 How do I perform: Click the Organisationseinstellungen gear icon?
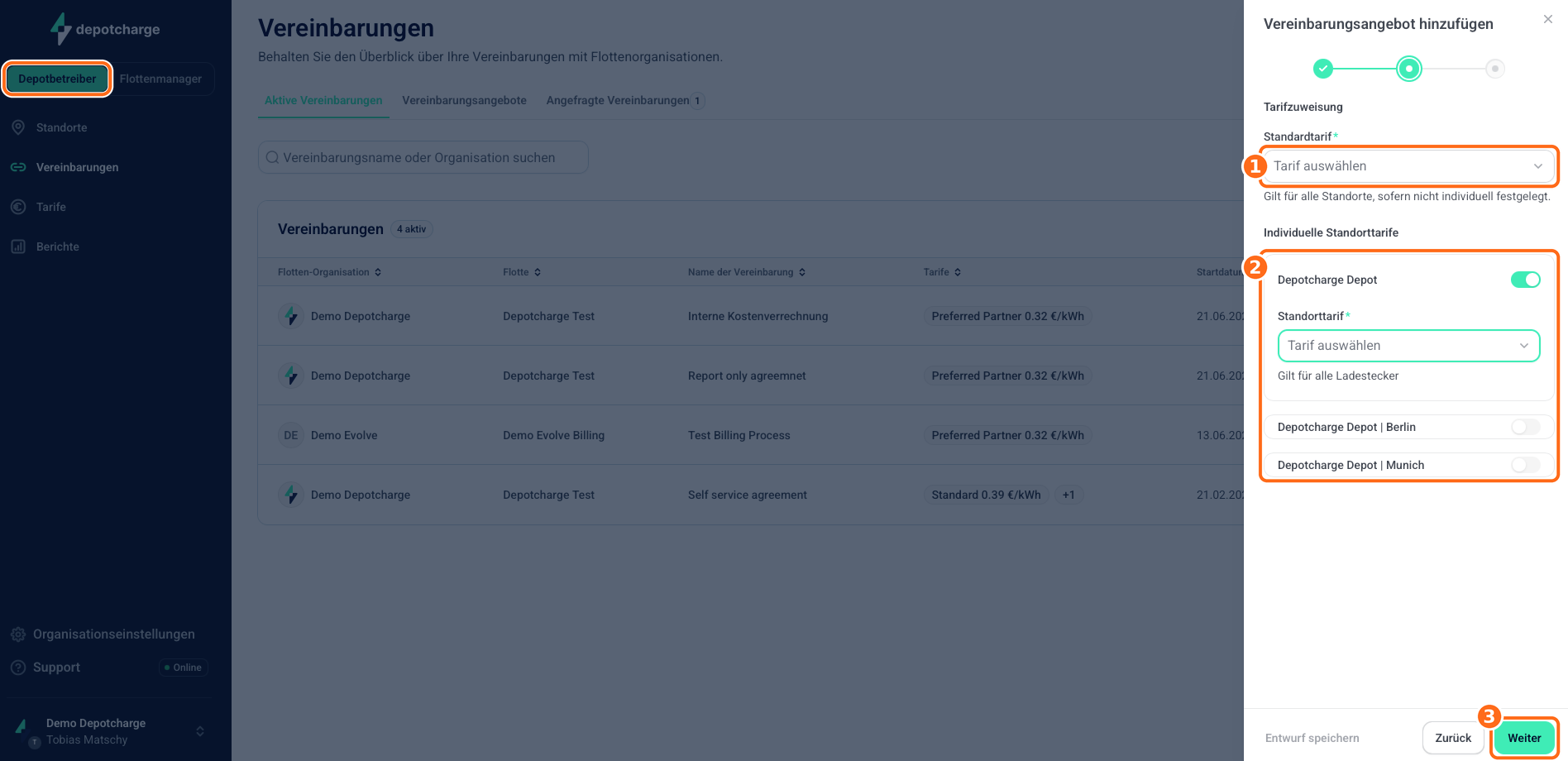tap(18, 634)
